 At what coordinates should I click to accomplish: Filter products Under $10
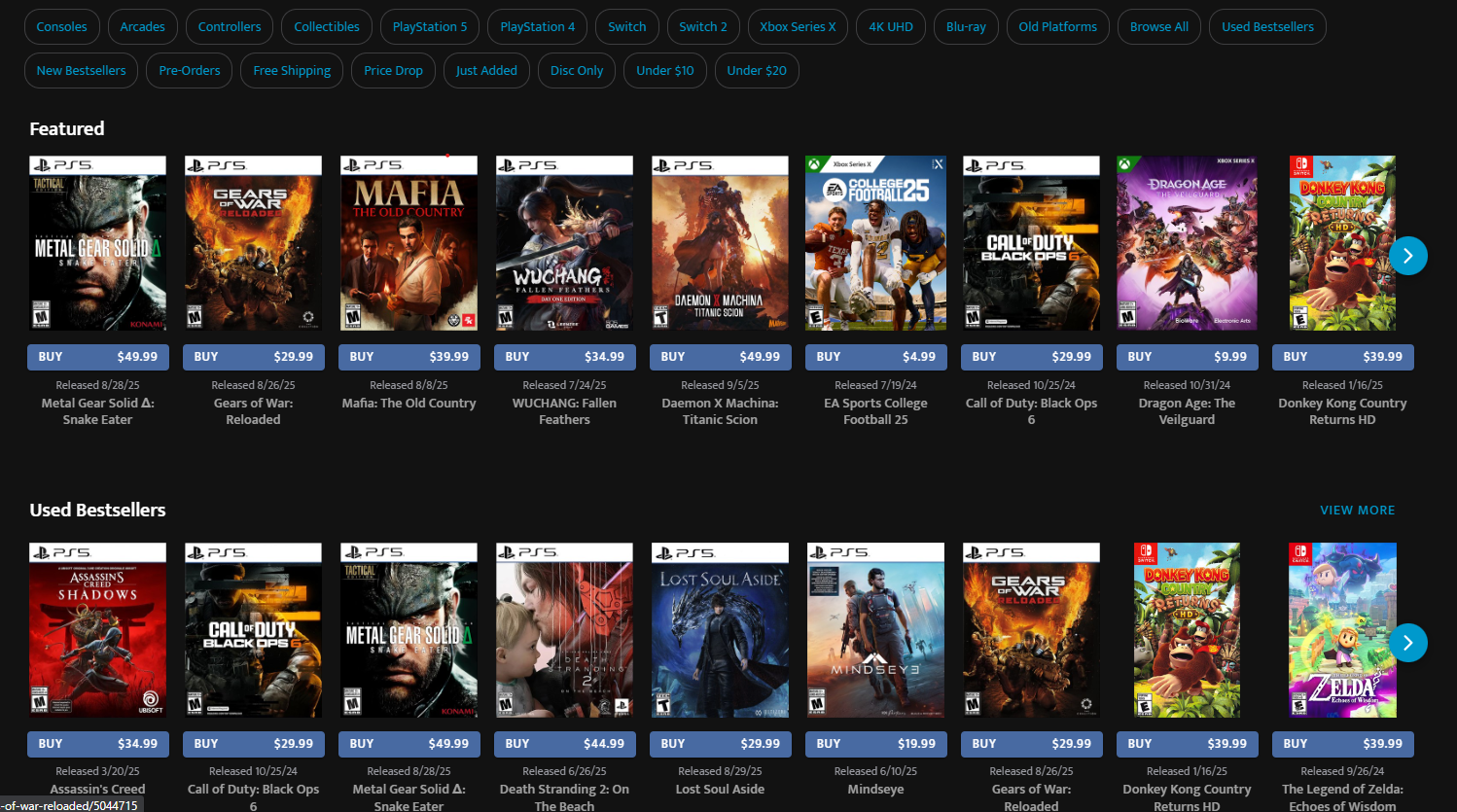click(664, 71)
